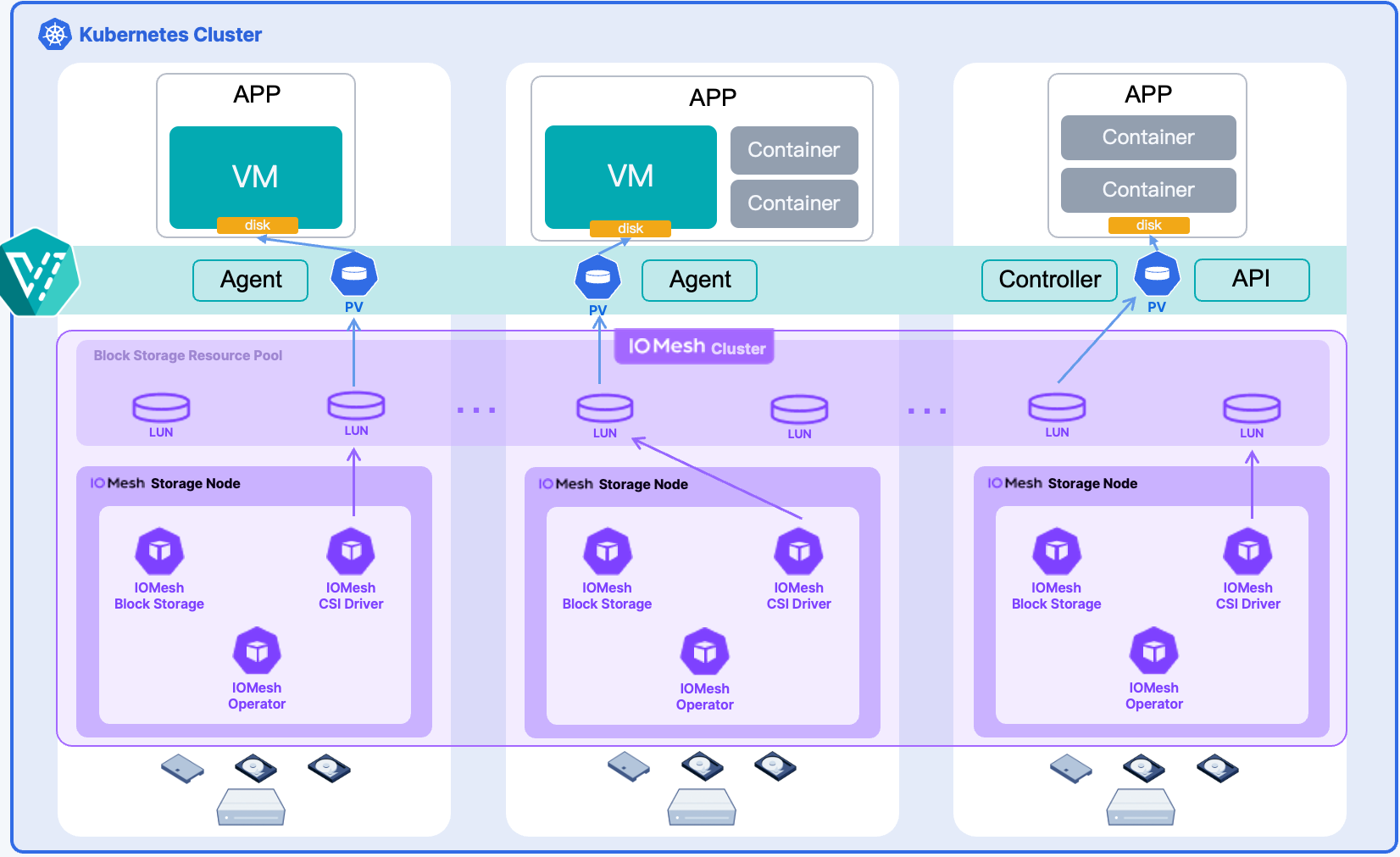Screen dimensions: 1400x857
Task: Click the LUN cylinder below the IOMesh Cluster label
Action: click(x=605, y=408)
